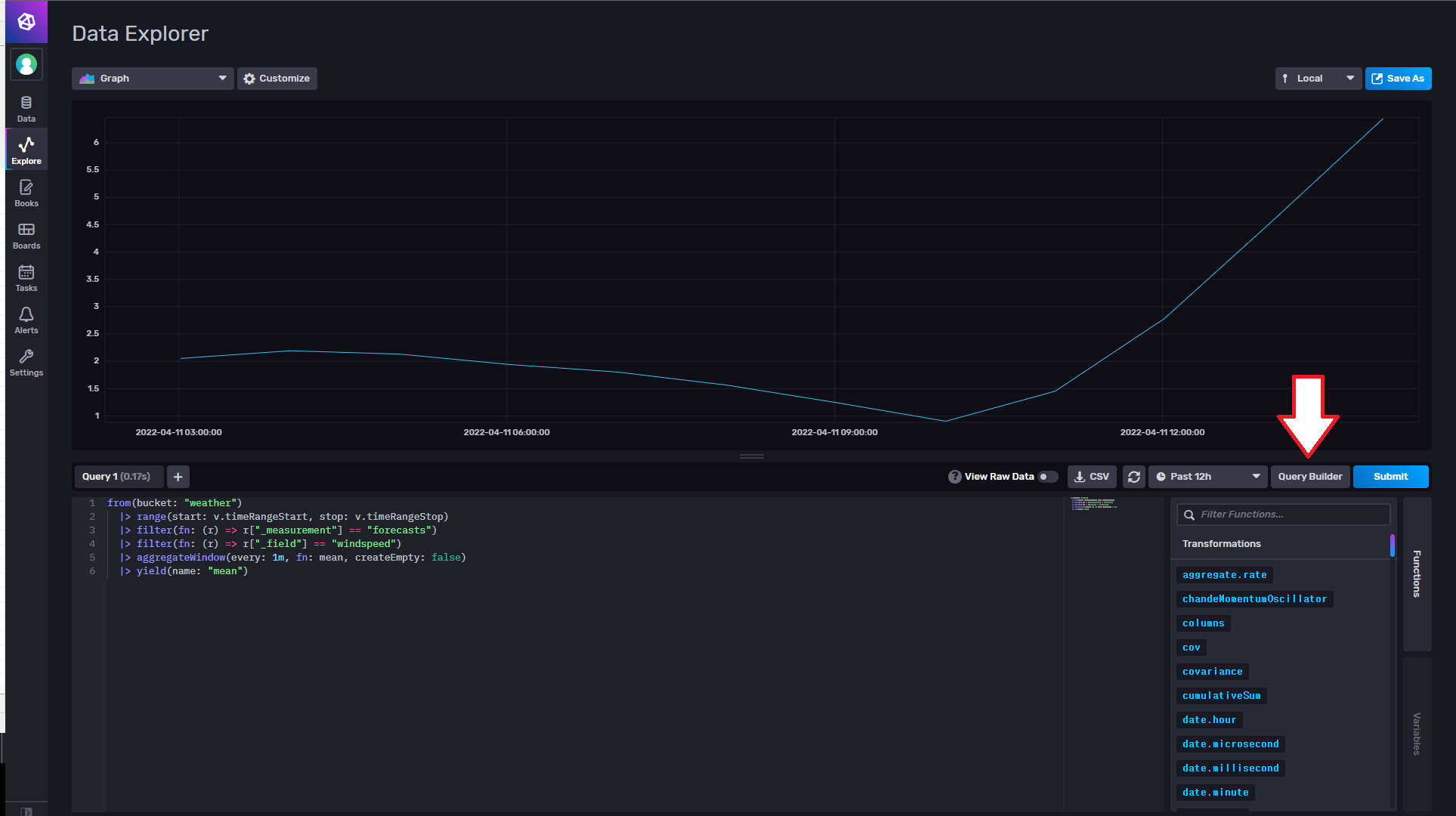Screen dimensions: 1456x816
Task: Click the aggregateWindow line in the editor
Action: [x=292, y=558]
